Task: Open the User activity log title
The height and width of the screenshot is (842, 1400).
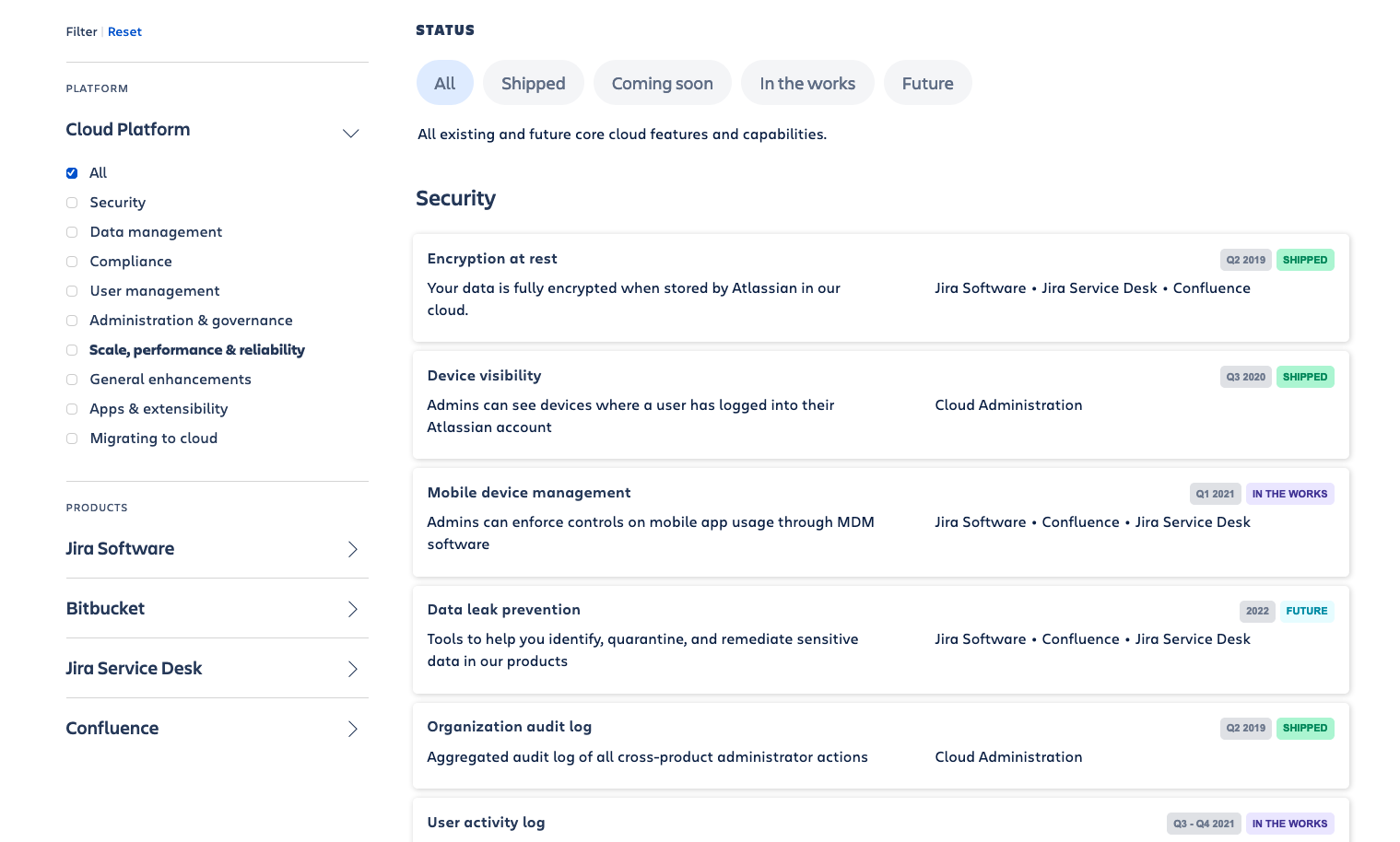Action: [x=486, y=823]
